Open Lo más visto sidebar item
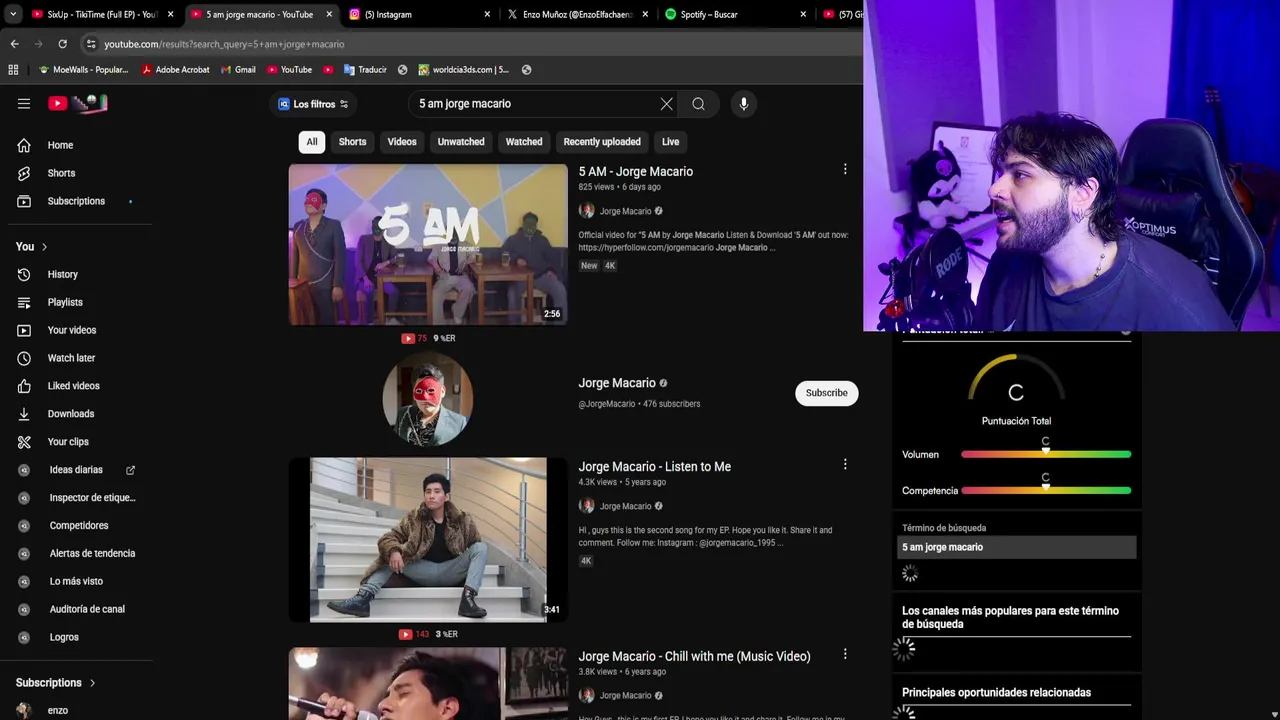The width and height of the screenshot is (1280, 720). tap(76, 581)
